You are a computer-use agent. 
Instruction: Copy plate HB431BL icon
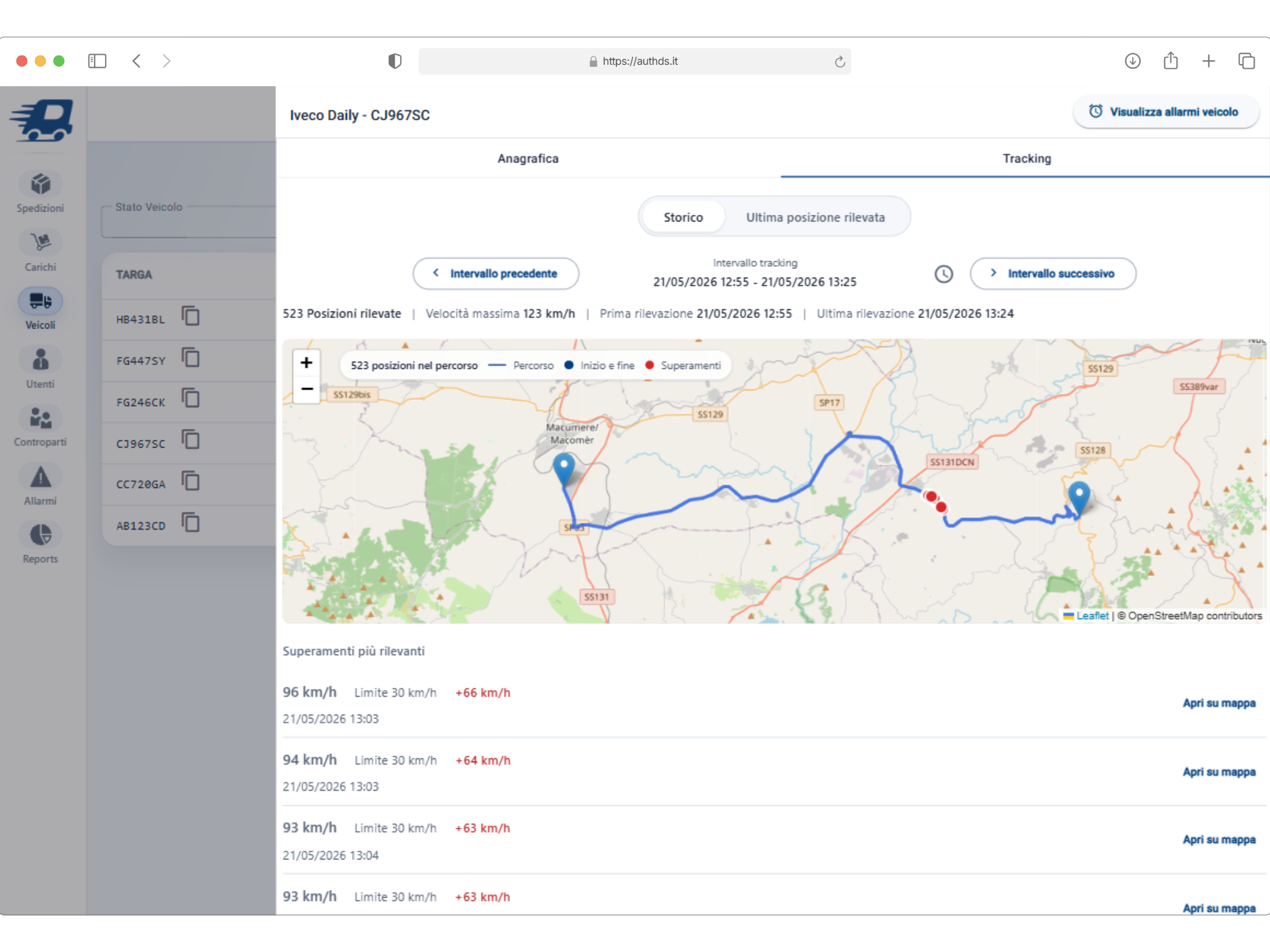tap(190, 316)
